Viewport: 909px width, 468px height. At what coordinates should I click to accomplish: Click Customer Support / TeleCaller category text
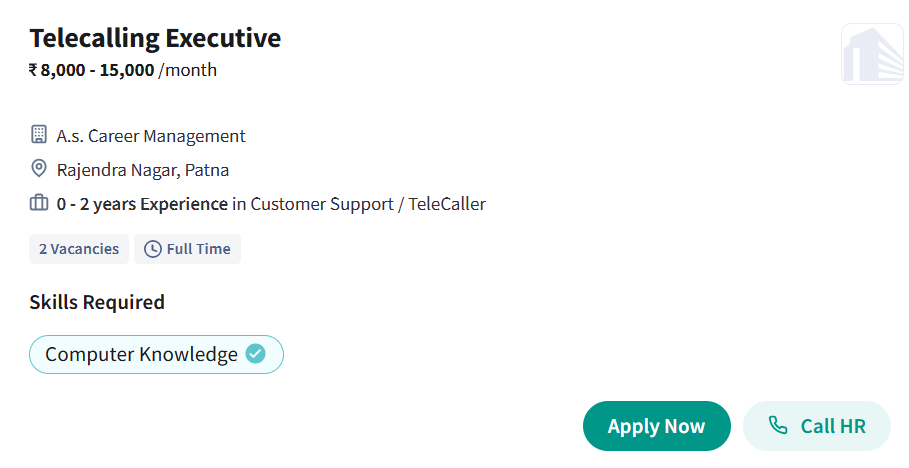(368, 204)
